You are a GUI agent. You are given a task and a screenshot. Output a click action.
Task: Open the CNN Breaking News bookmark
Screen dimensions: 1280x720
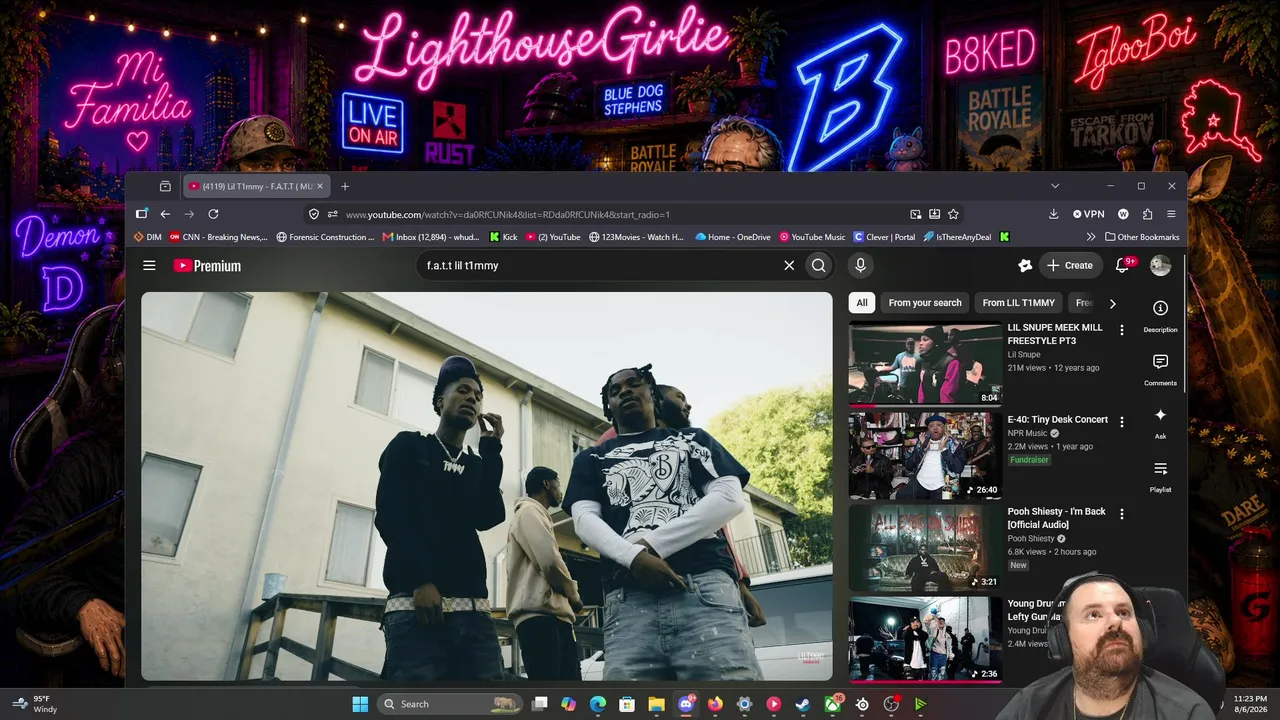point(218,237)
